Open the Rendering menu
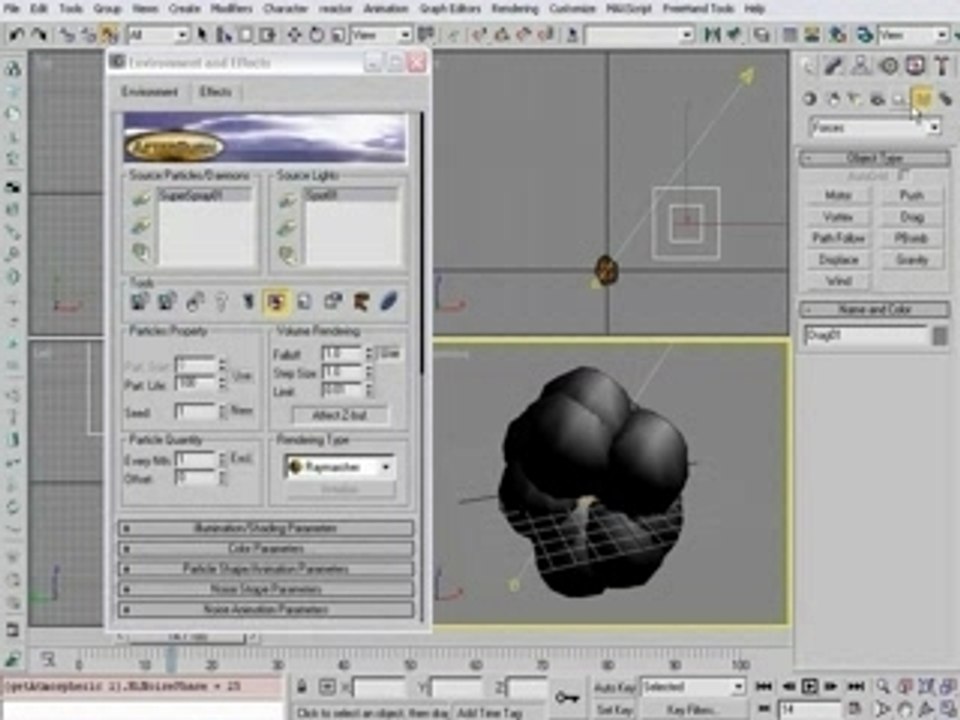Image resolution: width=960 pixels, height=720 pixels. [x=515, y=9]
